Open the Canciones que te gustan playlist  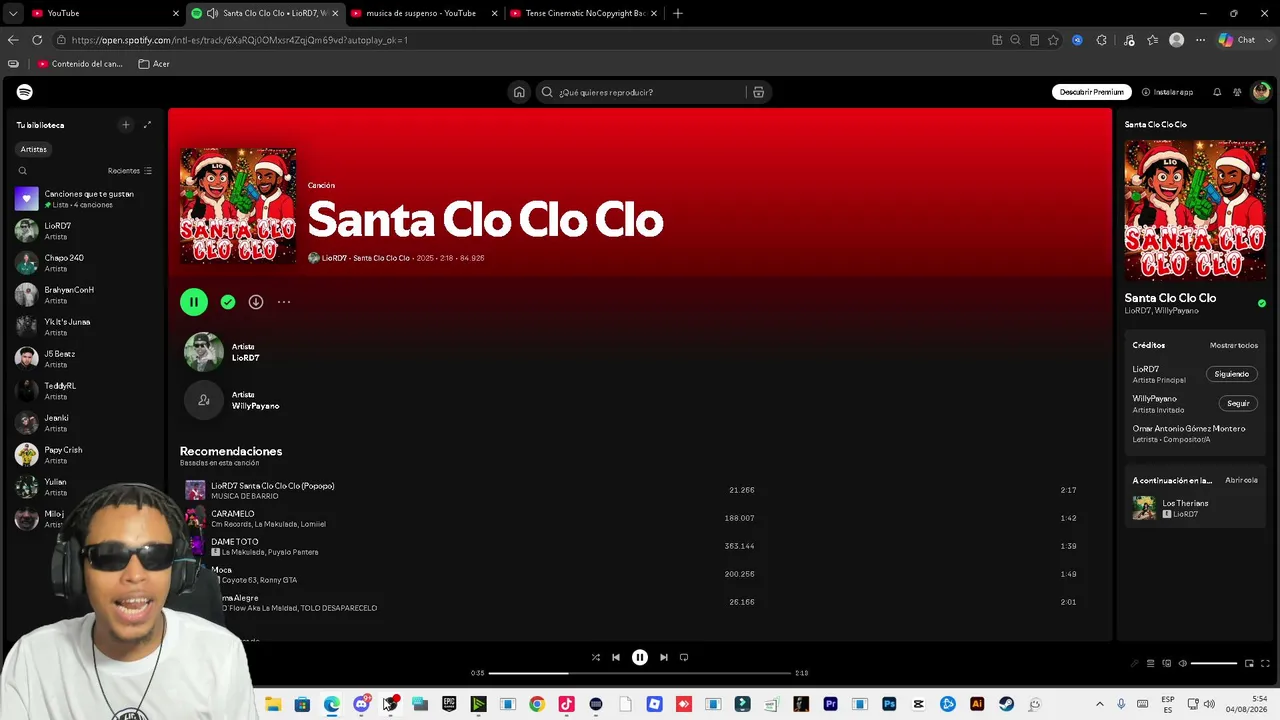86,199
